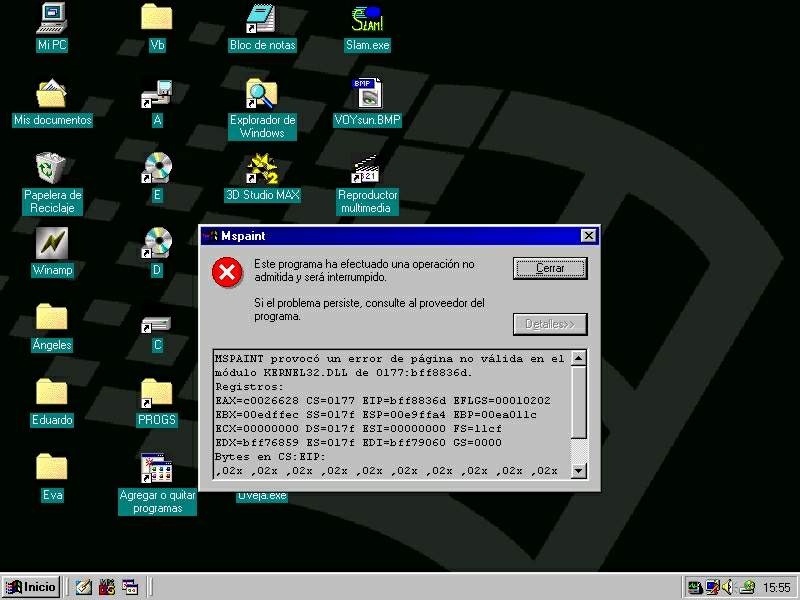Select the Explorador de Windows shortcut
Screen dimensions: 800x600
pos(262,94)
